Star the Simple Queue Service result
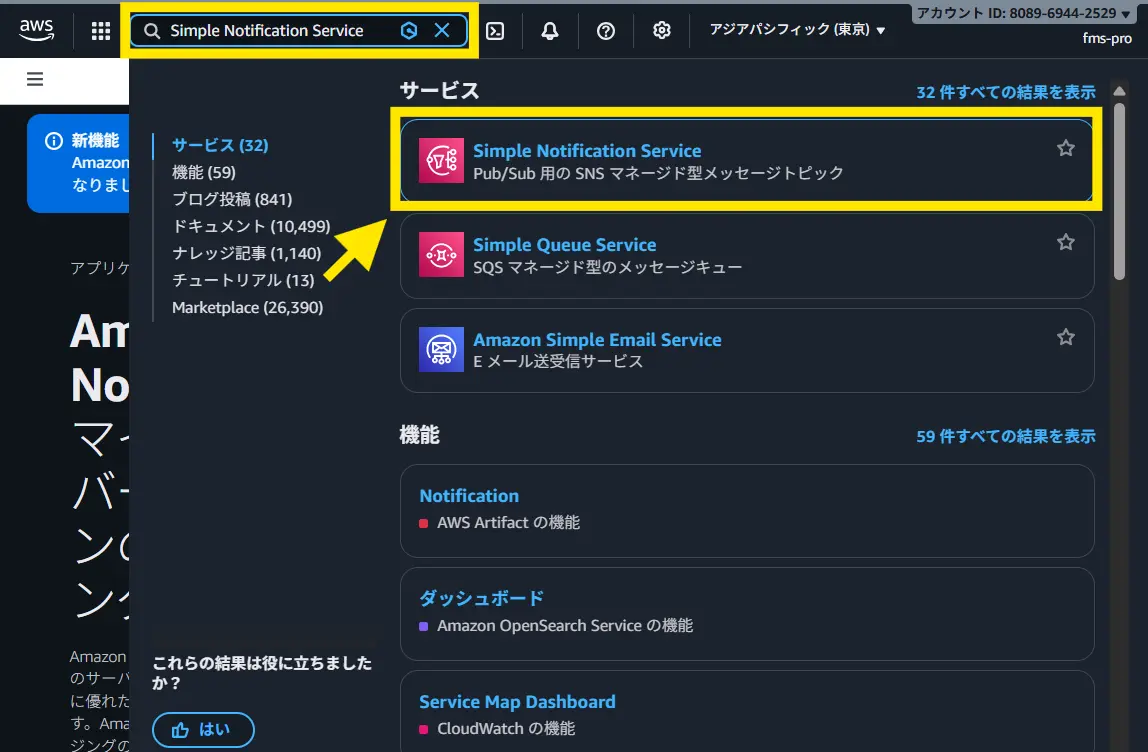Image resolution: width=1148 pixels, height=752 pixels. coord(1066,243)
